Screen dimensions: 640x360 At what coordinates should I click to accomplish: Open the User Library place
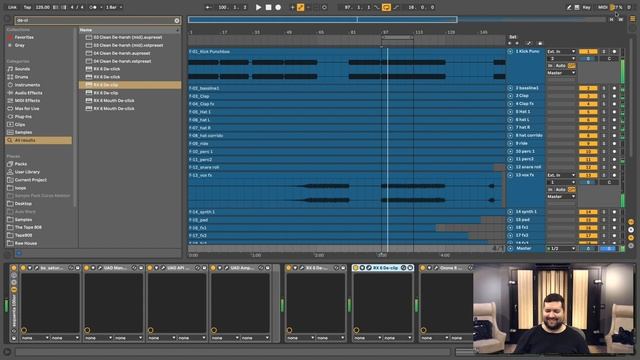point(27,172)
